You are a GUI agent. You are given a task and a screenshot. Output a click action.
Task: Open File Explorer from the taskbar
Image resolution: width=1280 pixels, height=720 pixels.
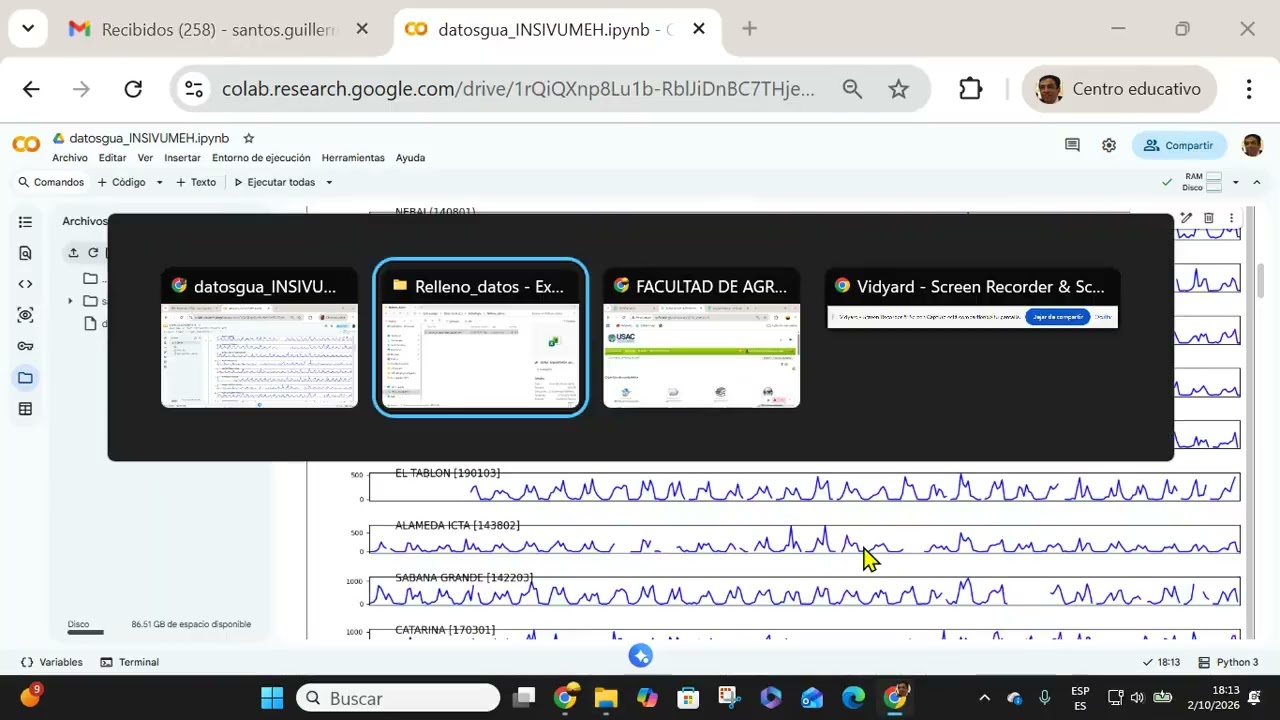606,698
